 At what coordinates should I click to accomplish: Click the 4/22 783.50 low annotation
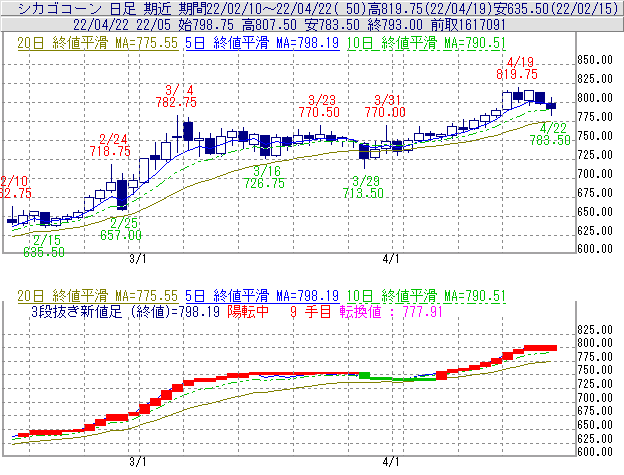click(x=550, y=134)
